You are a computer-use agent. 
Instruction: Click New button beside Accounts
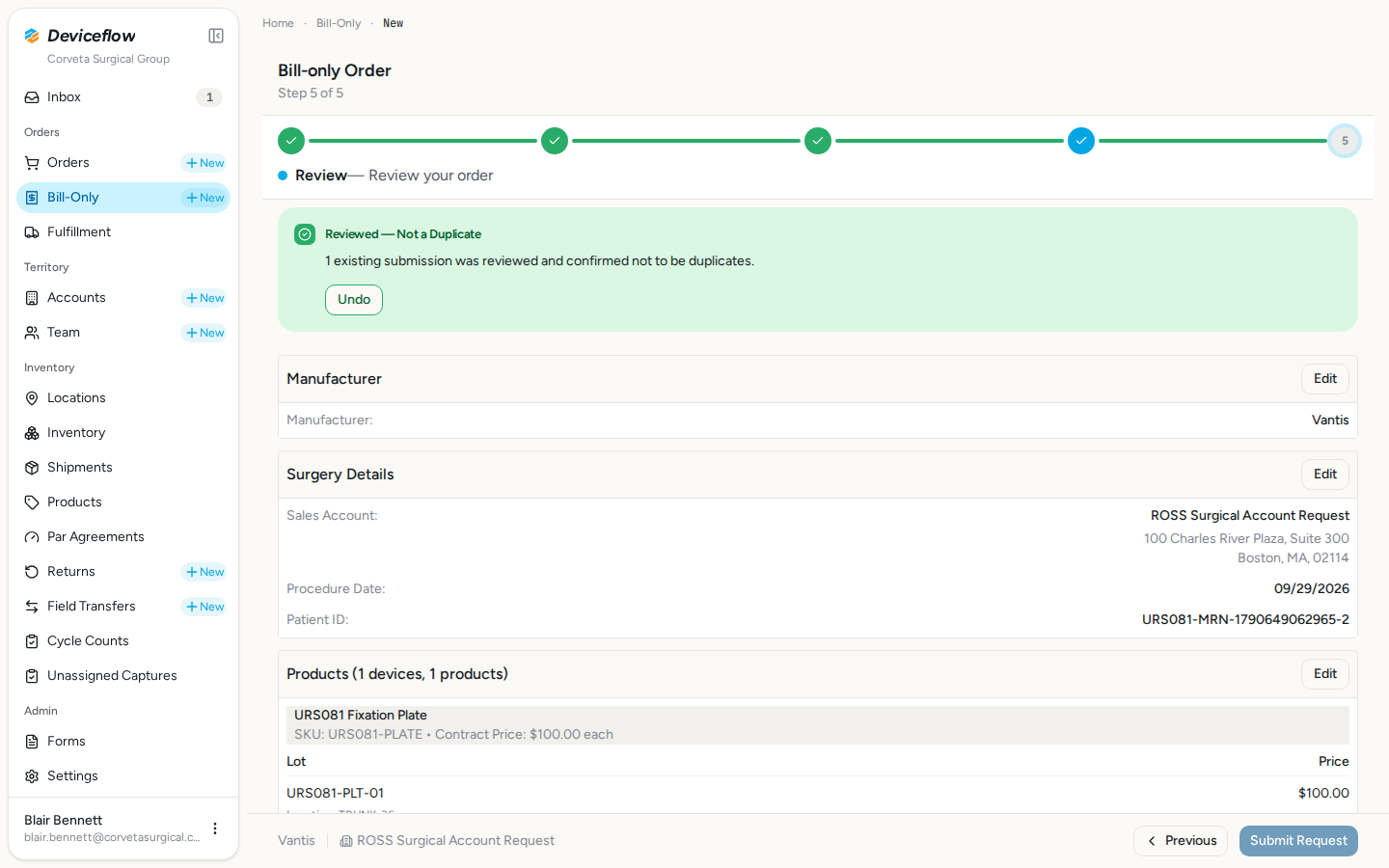click(x=204, y=298)
